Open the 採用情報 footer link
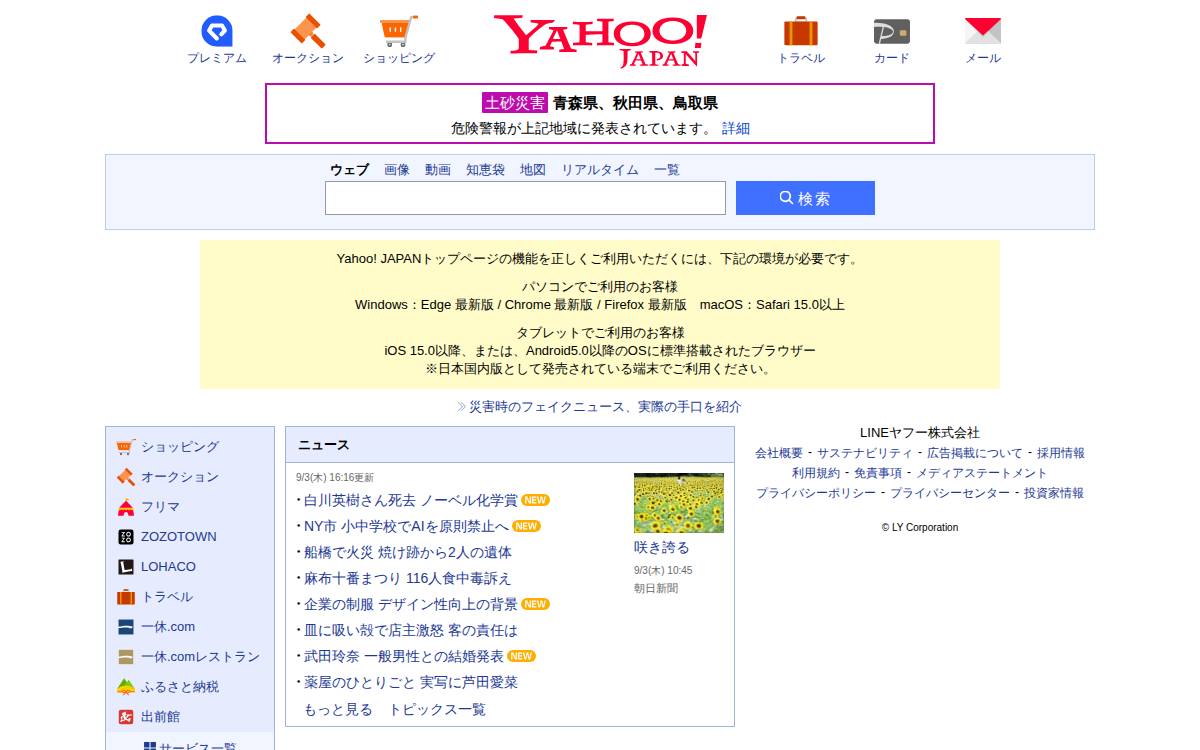 [x=1061, y=453]
